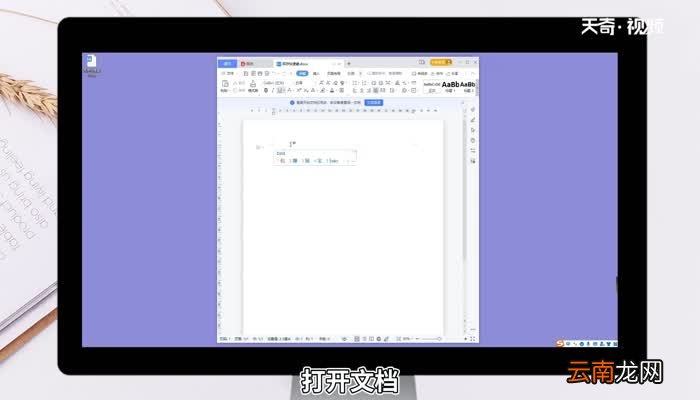The image size is (700, 400).
Task: Click the Distributed alignment icon
Action: [382, 90]
